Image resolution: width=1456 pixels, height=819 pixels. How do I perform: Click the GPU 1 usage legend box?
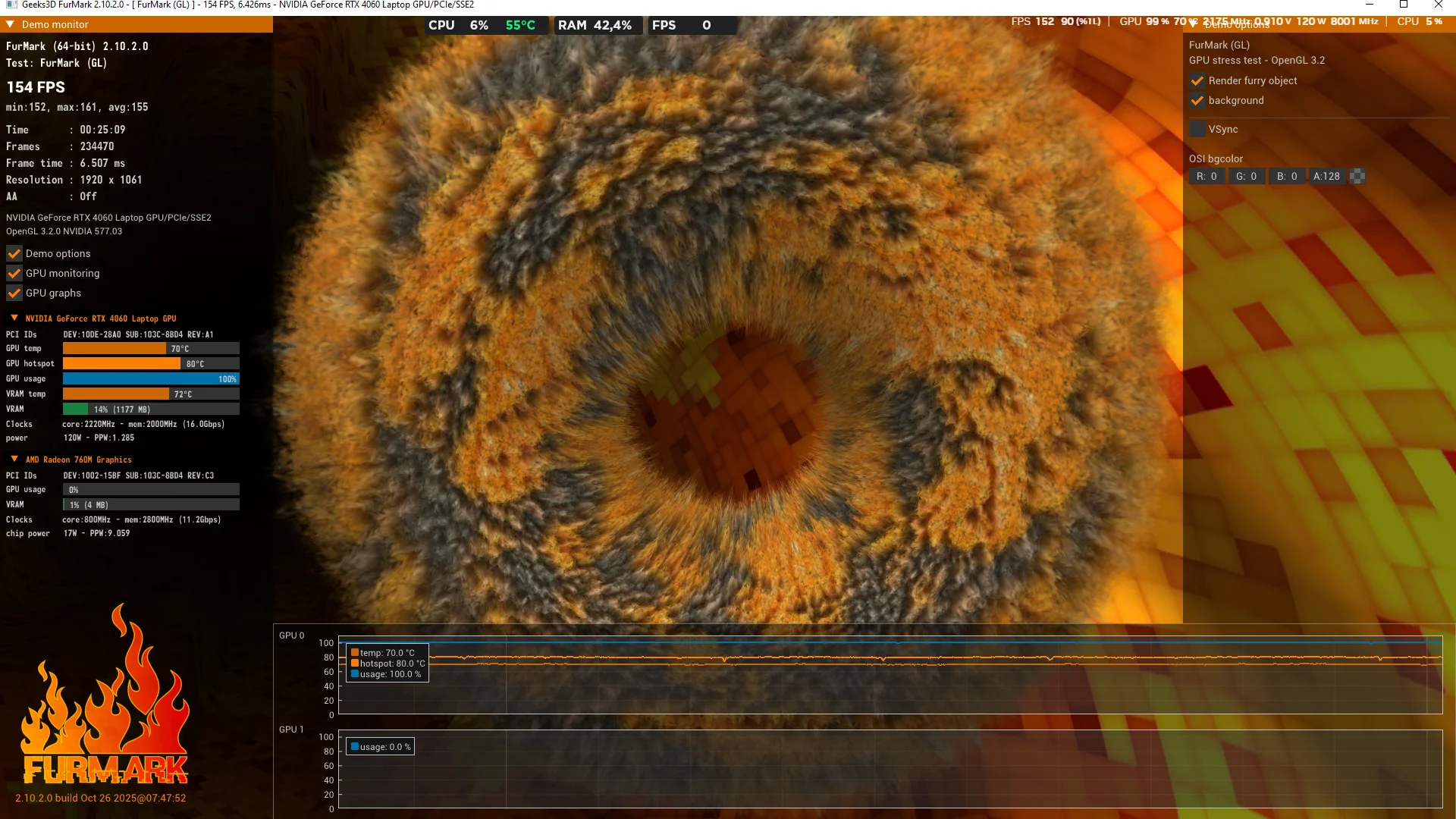coord(381,747)
